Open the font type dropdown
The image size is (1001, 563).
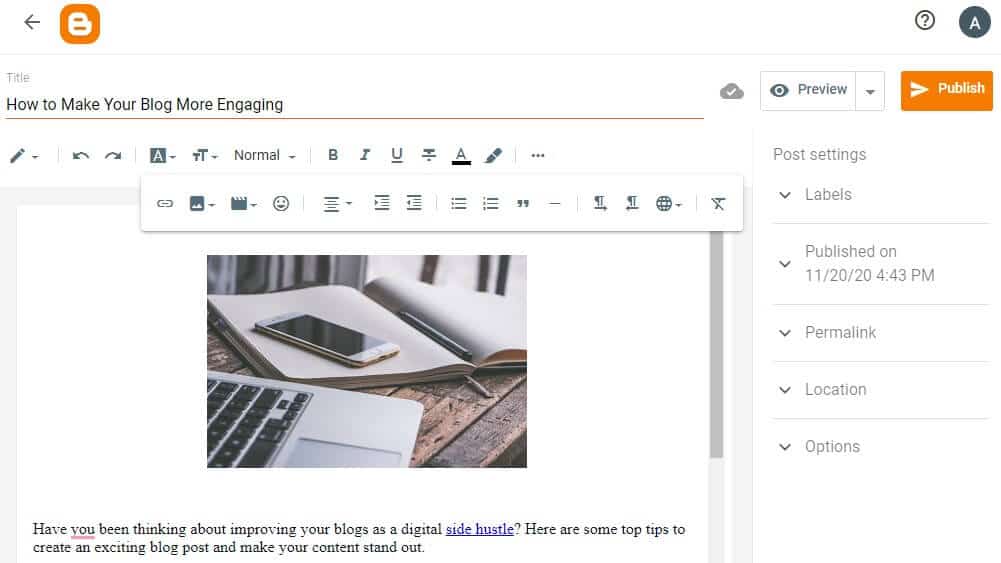[162, 156]
